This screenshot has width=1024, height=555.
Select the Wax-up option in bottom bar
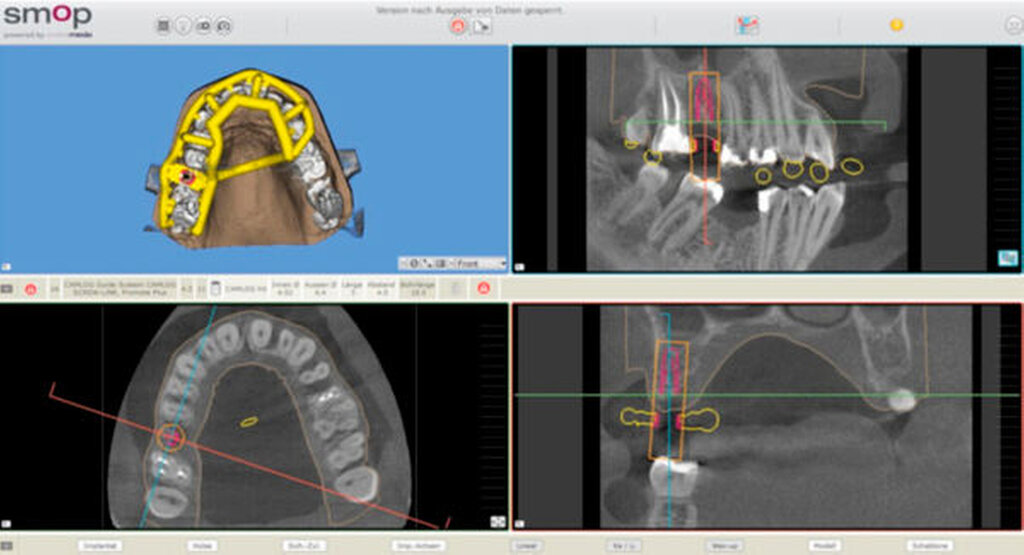point(724,546)
